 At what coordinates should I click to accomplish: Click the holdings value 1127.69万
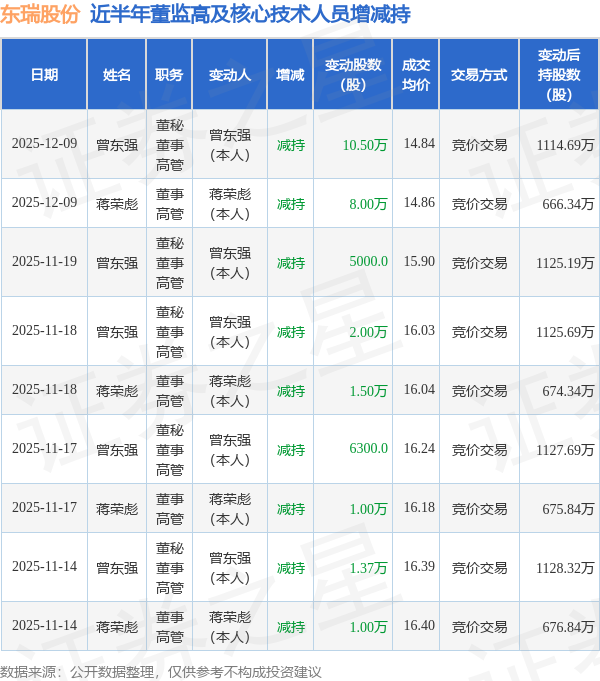(x=565, y=450)
